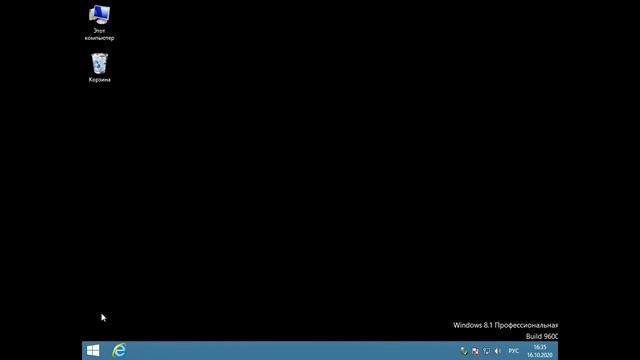The width and height of the screenshot is (640, 360).
Task: Click the volume speaker tray icon
Action: coord(498,351)
